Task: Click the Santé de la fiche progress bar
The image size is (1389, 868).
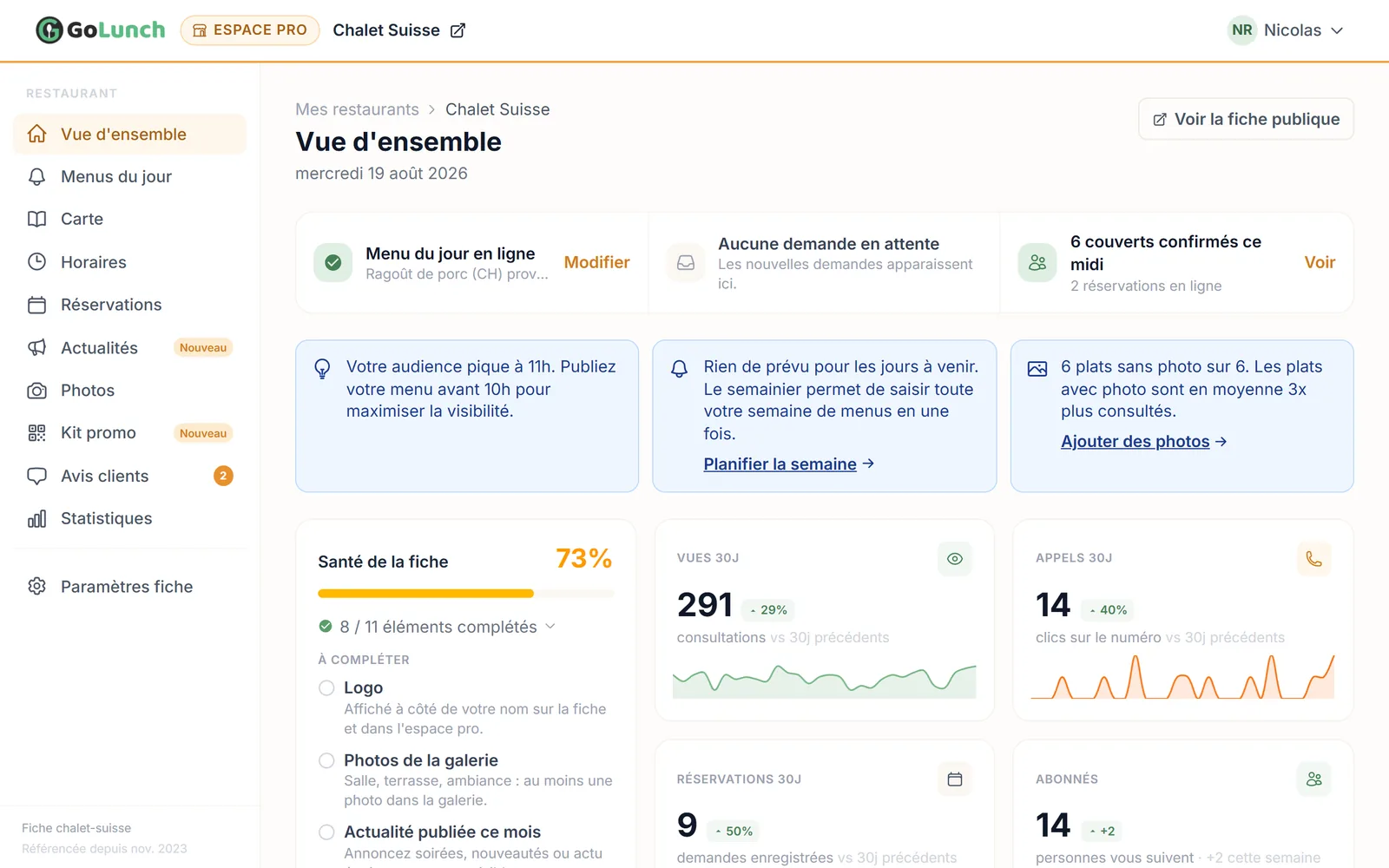Action: coord(466,594)
